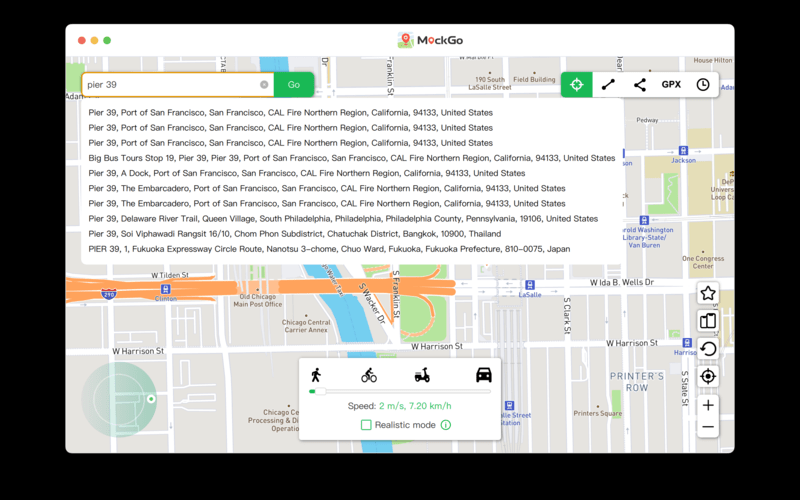The height and width of the screenshot is (500, 800).
Task: Open favorites star icon
Action: tap(708, 293)
